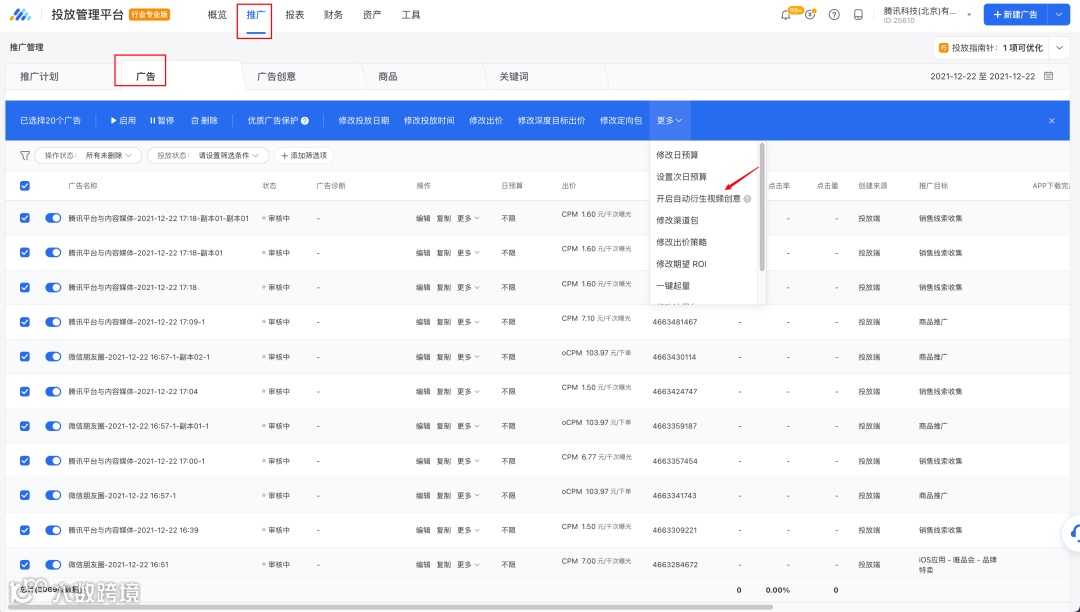Uncheck row 腾讯平台与内容媒体-2021-12-22 17:09-1
The image size is (1080, 612).
pyautogui.click(x=25, y=321)
